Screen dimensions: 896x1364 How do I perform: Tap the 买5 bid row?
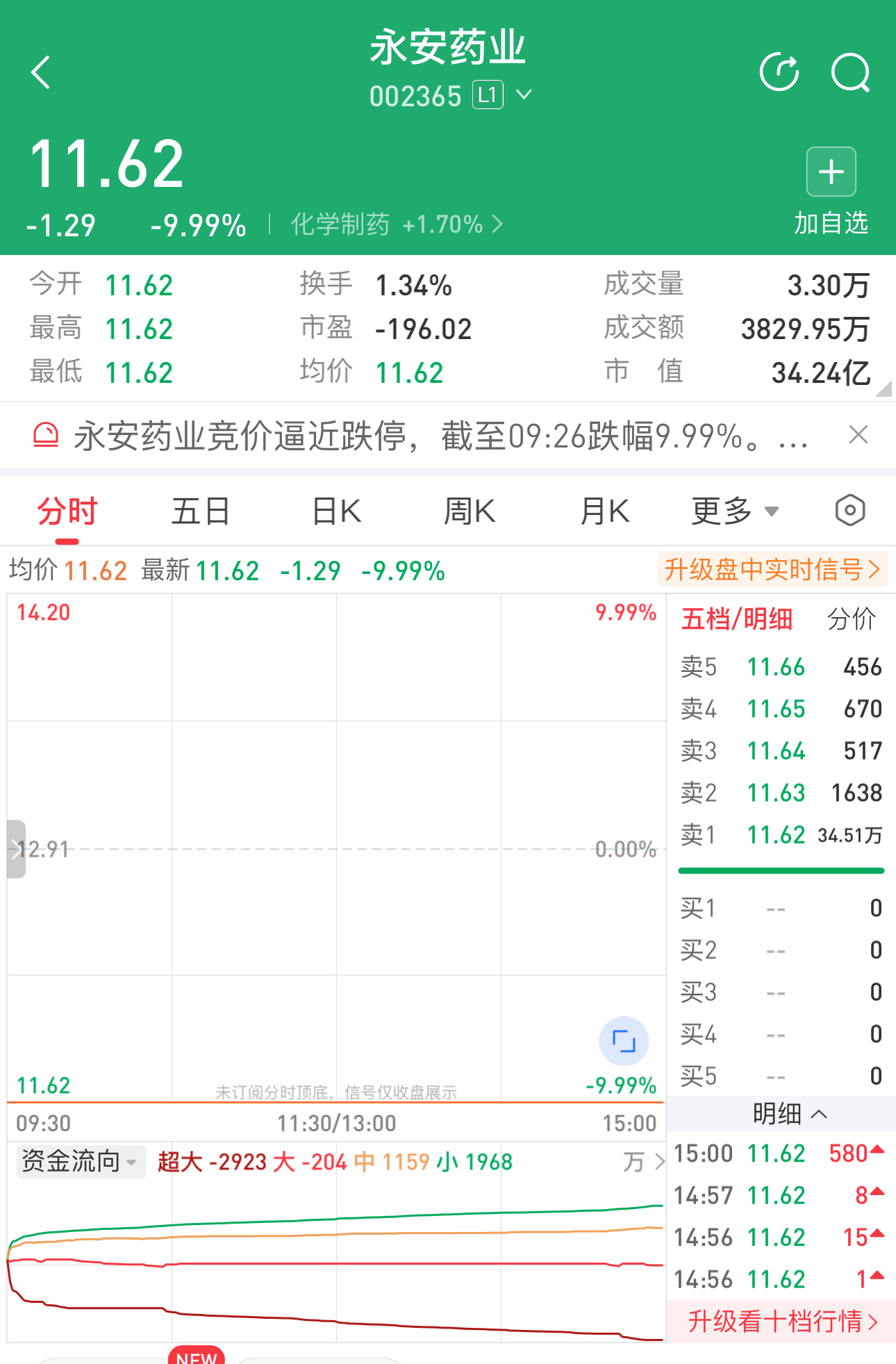781,1076
